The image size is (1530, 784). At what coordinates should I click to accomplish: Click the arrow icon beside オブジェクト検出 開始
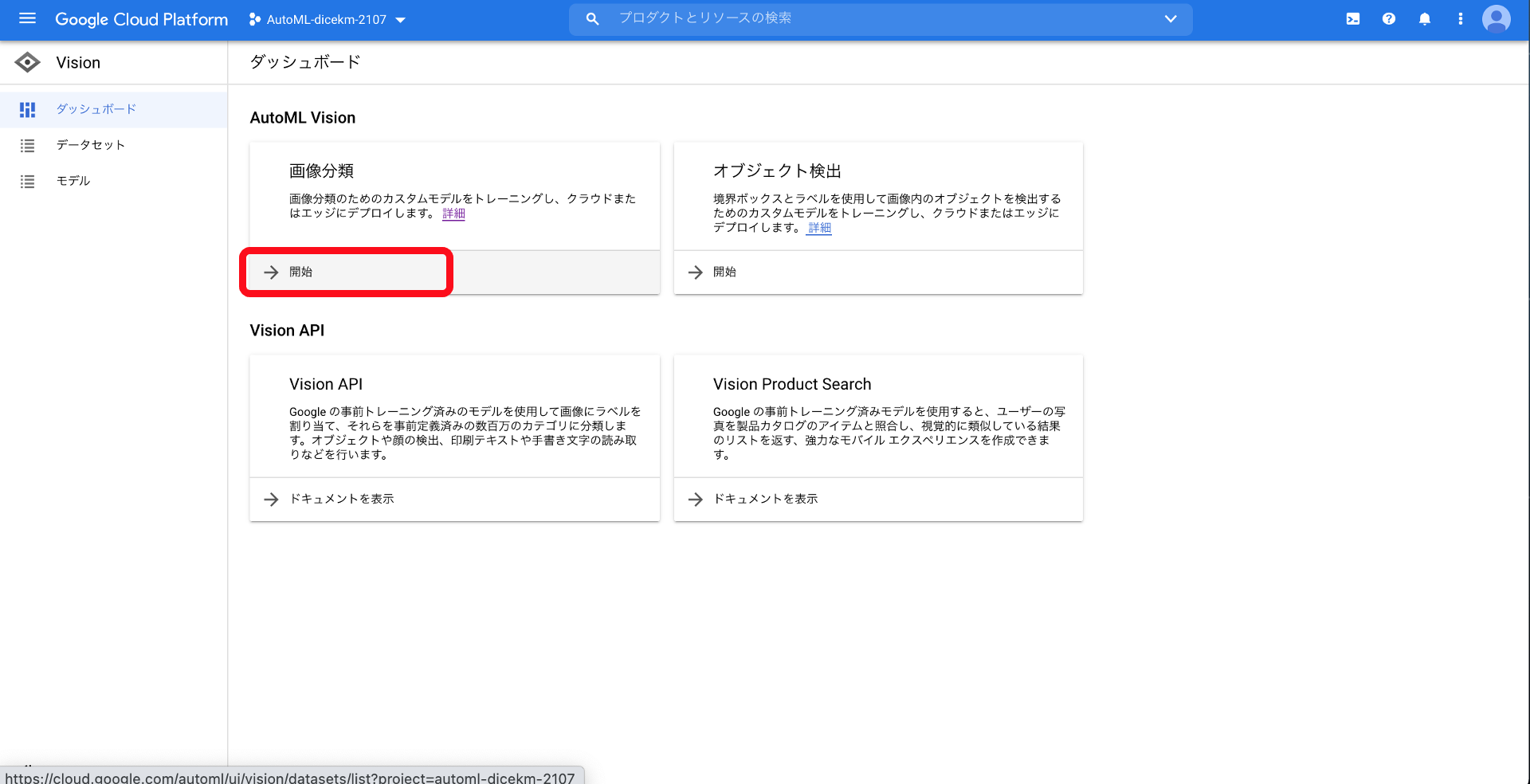(695, 272)
